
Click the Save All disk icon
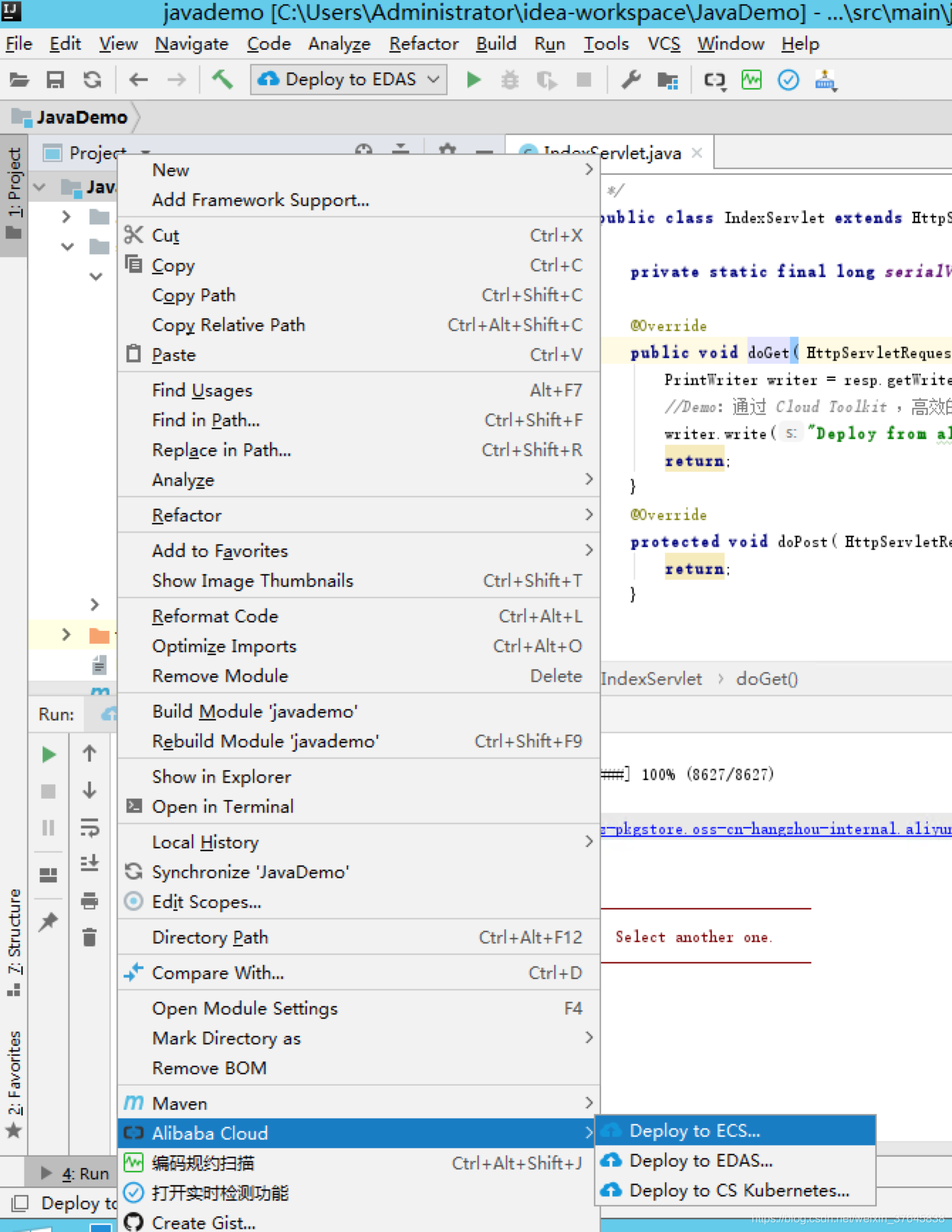tap(55, 80)
